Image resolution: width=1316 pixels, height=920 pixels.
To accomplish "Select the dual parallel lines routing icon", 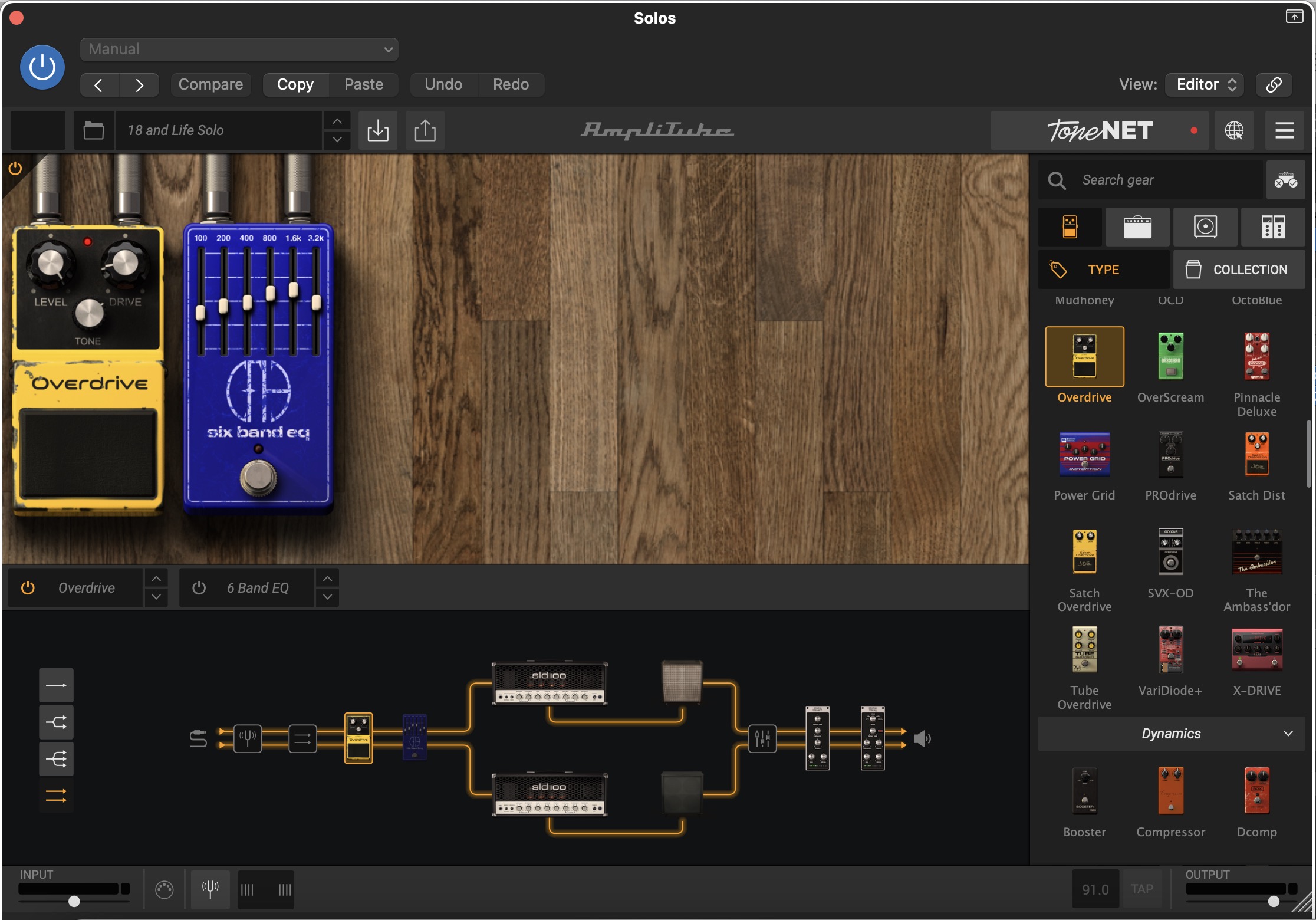I will click(x=57, y=796).
